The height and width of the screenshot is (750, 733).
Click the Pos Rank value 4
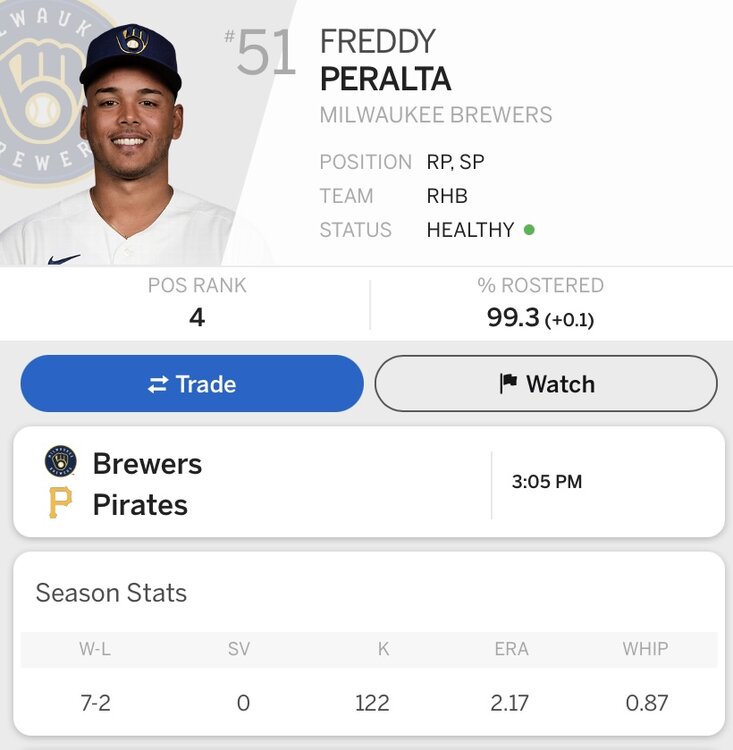pos(196,318)
